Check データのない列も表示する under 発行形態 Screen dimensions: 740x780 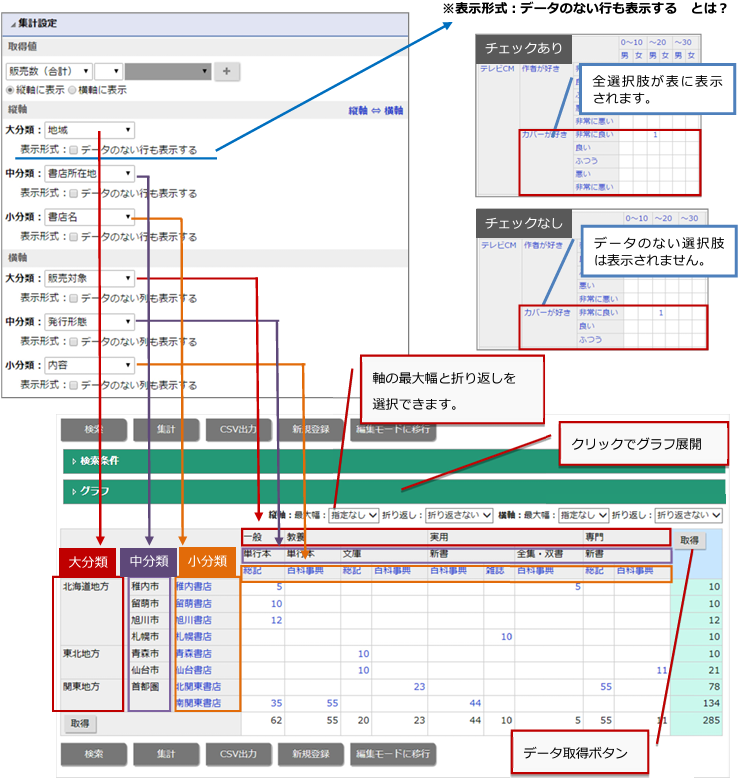click(x=74, y=342)
